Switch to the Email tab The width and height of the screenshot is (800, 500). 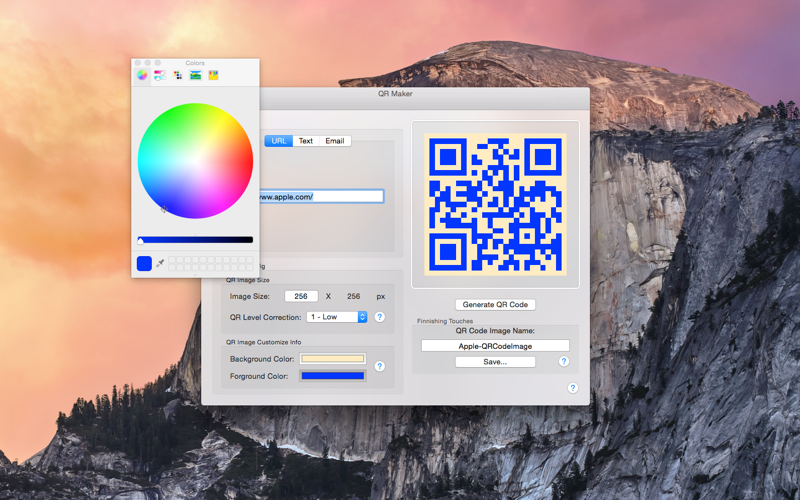point(335,141)
